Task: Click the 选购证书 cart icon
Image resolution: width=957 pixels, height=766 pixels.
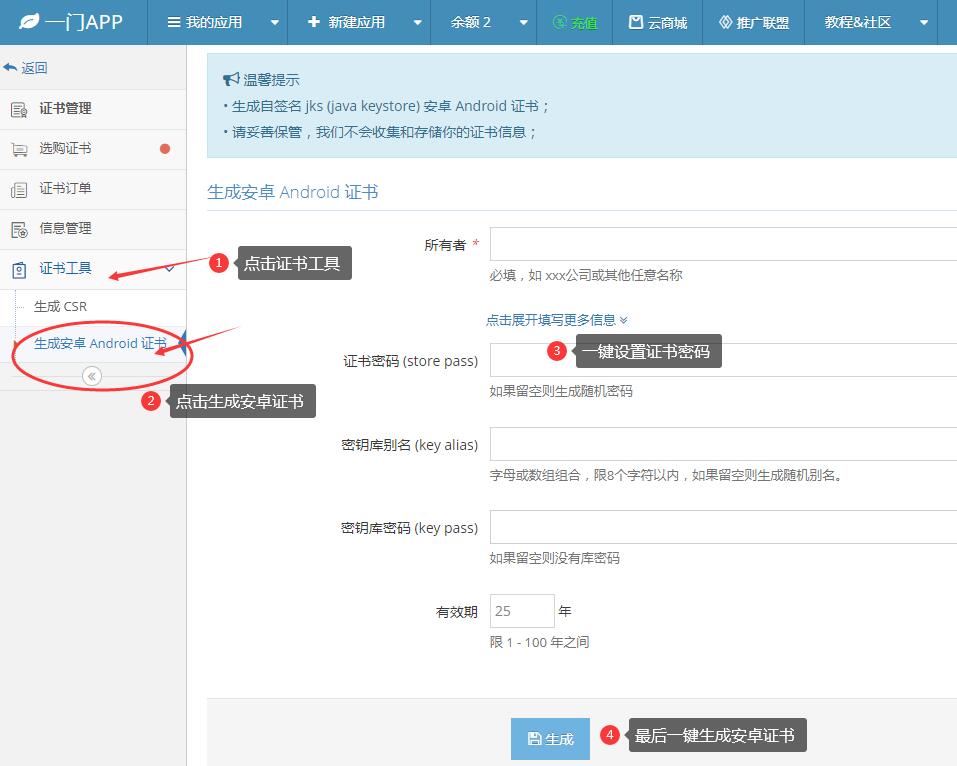Action: (20, 150)
